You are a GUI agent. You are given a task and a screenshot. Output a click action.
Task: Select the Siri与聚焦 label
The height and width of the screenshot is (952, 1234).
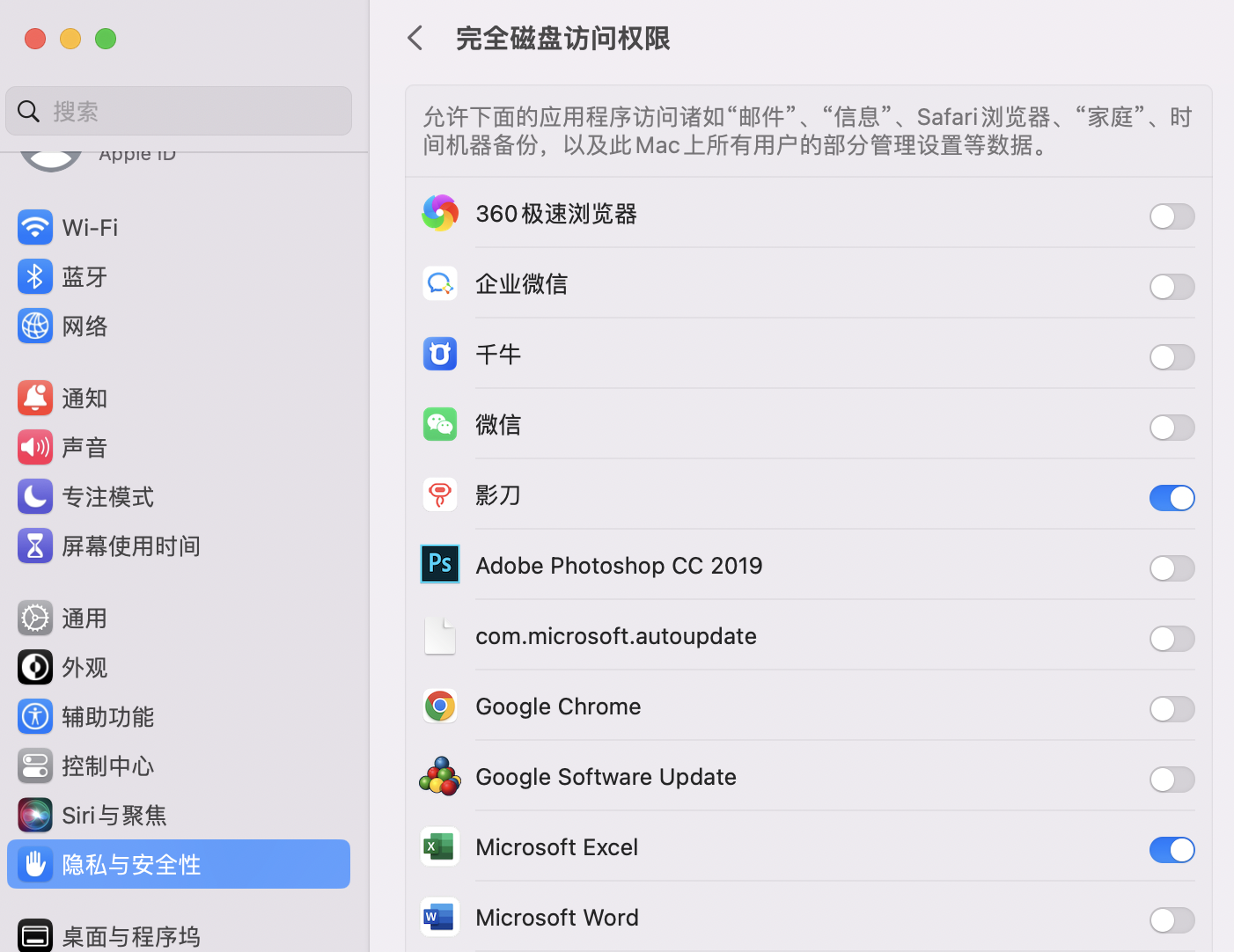click(x=114, y=816)
